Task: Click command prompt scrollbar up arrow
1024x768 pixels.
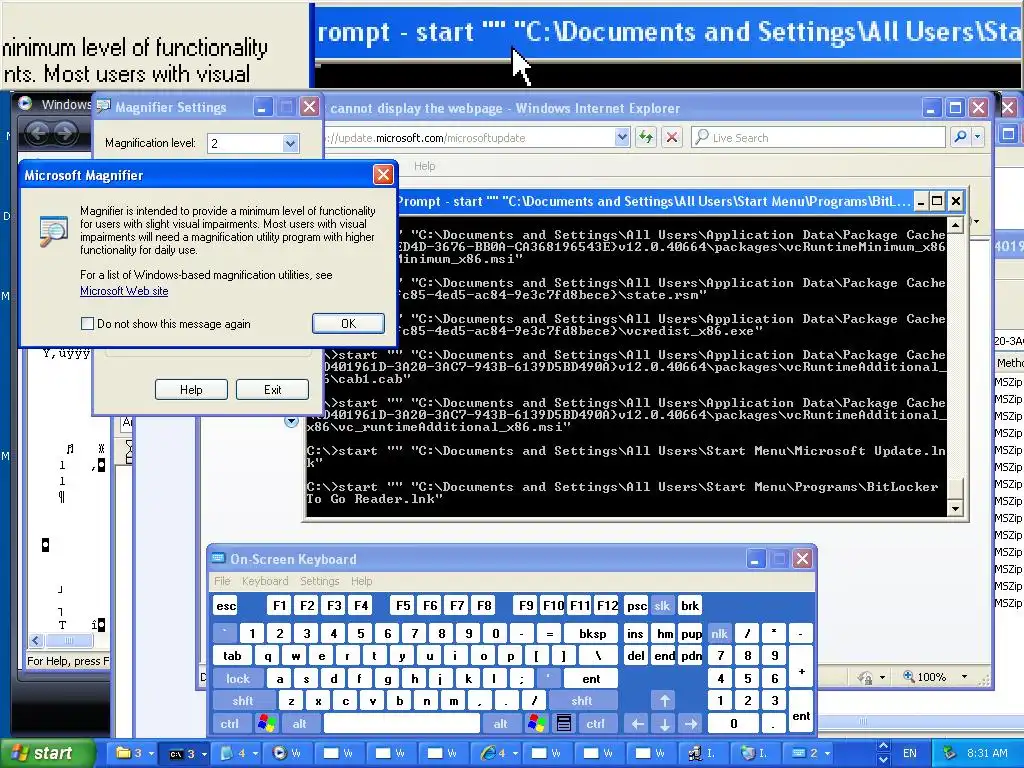Action: pyautogui.click(x=955, y=225)
